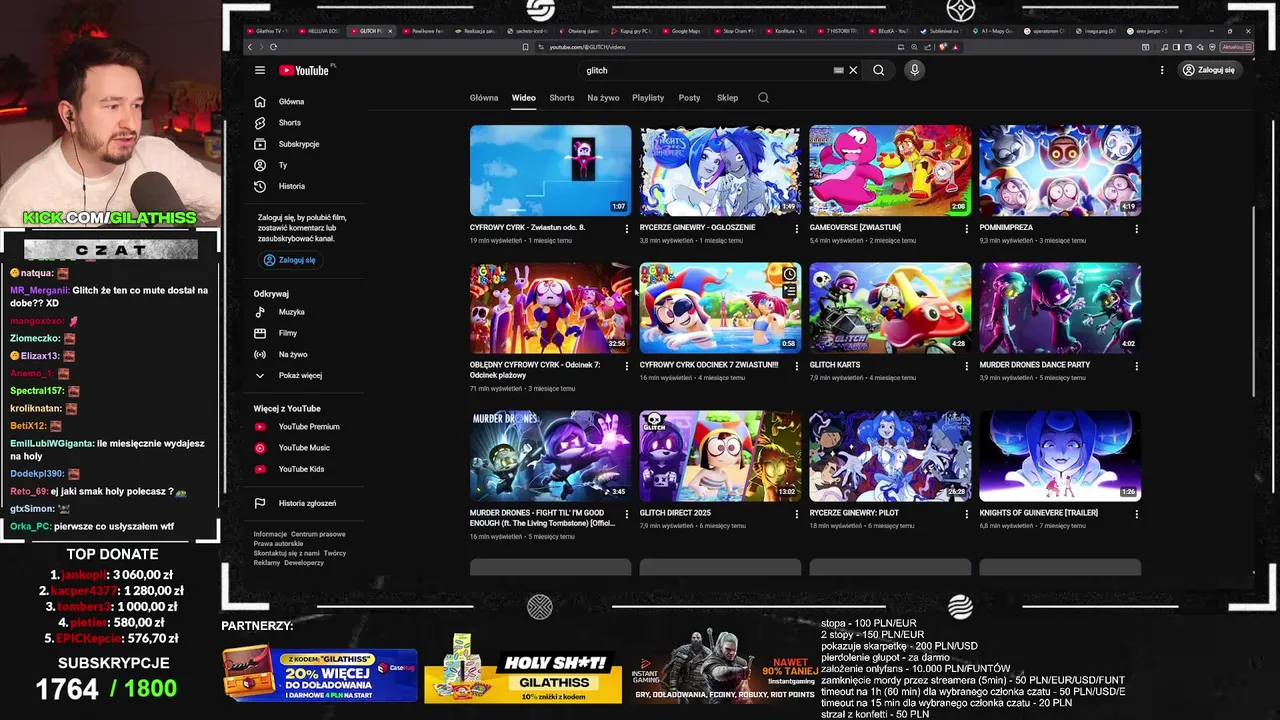Open options menu for GLITCH KARTS video
The height and width of the screenshot is (720, 1280).
(966, 366)
